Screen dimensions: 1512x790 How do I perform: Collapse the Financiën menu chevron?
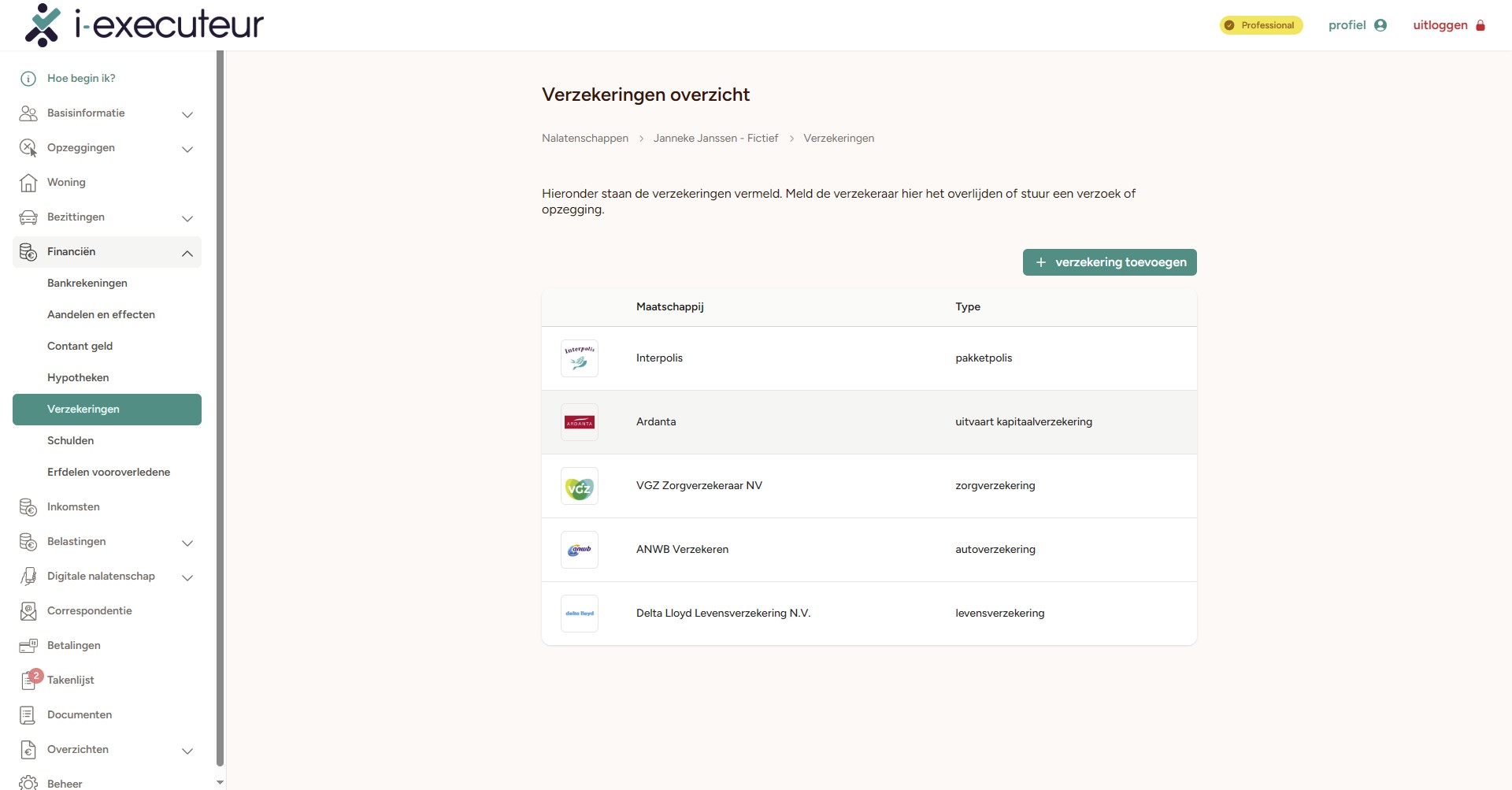[x=187, y=253]
